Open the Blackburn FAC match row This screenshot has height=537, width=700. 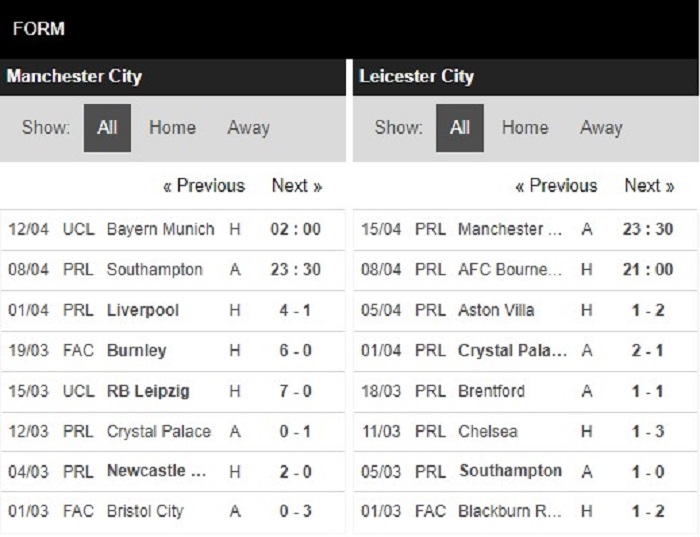pos(510,511)
